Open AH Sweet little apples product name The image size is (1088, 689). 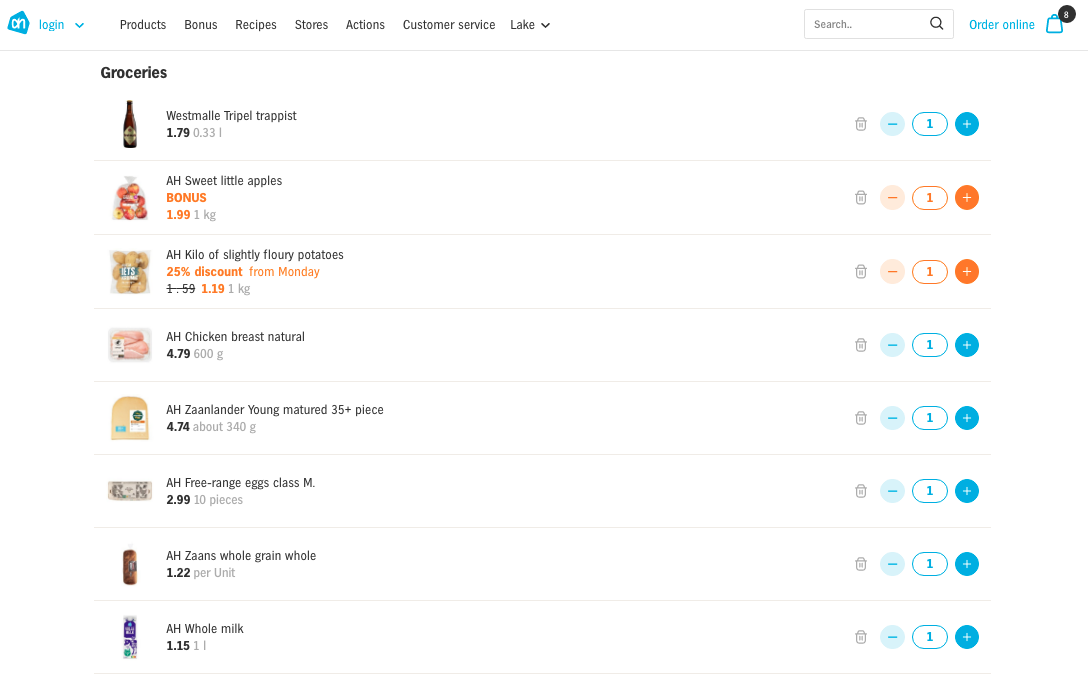[x=224, y=181]
